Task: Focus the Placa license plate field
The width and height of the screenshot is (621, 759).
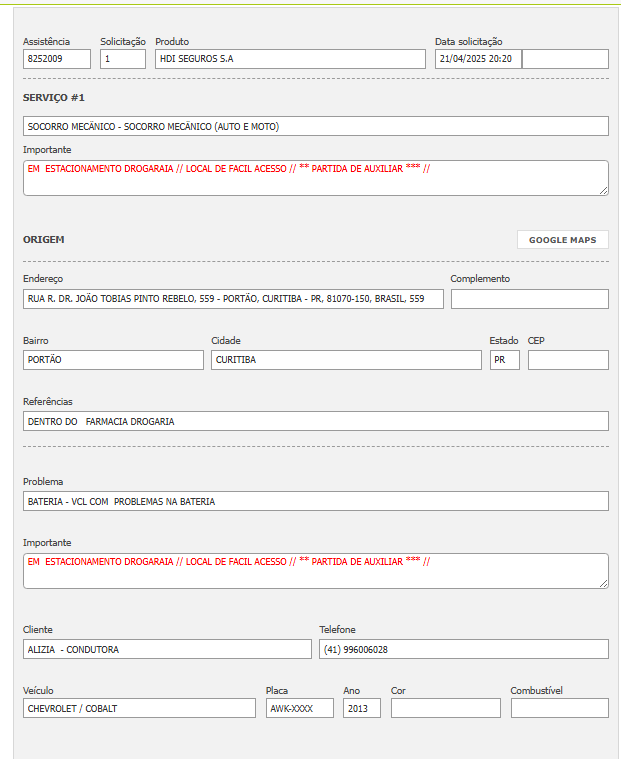Action: pos(299,708)
